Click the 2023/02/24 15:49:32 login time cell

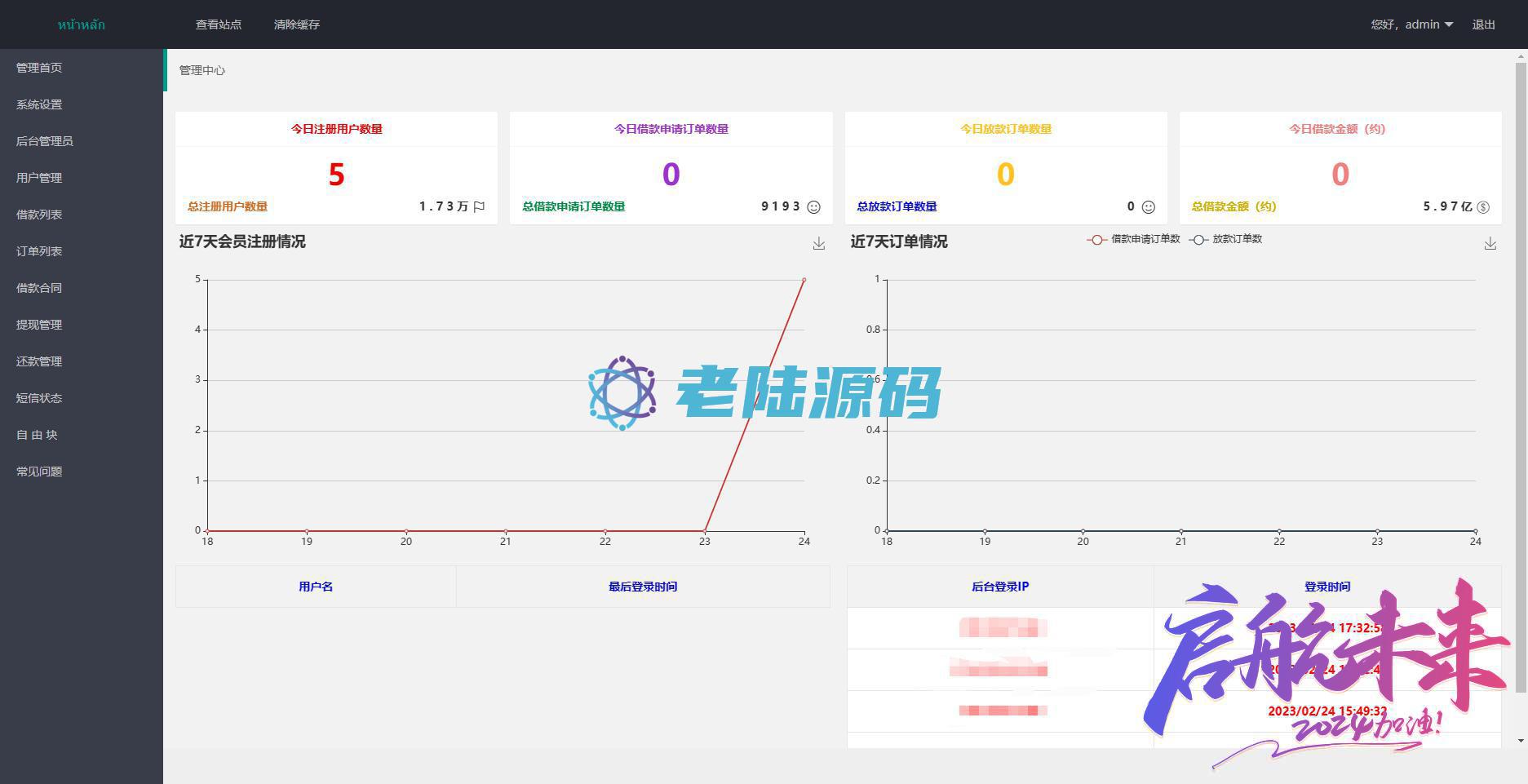click(1327, 711)
